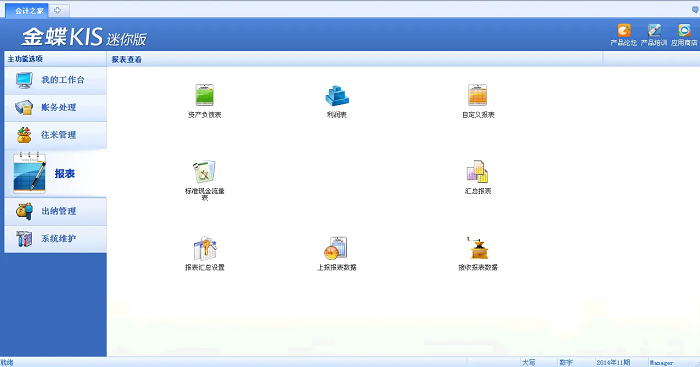Click Manager user in status bar
This screenshot has height=367, width=700.
coord(662,363)
